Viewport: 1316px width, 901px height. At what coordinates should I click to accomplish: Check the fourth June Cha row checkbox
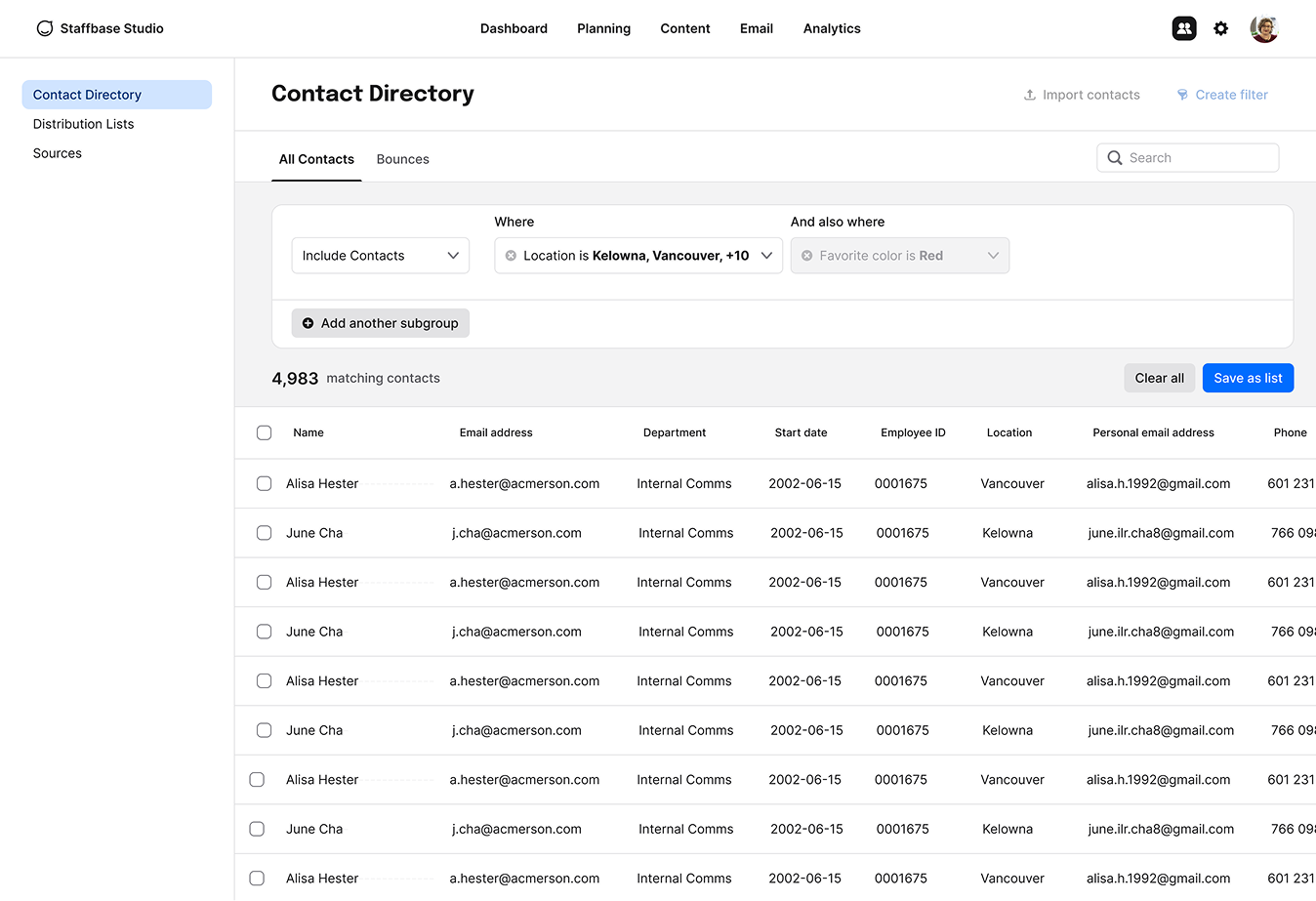pos(257,829)
